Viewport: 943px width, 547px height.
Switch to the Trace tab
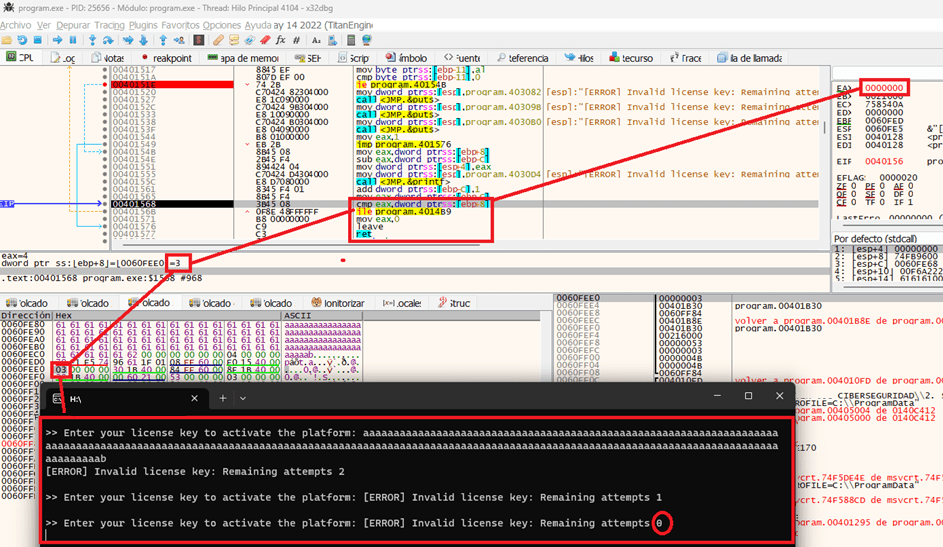pyautogui.click(x=686, y=58)
